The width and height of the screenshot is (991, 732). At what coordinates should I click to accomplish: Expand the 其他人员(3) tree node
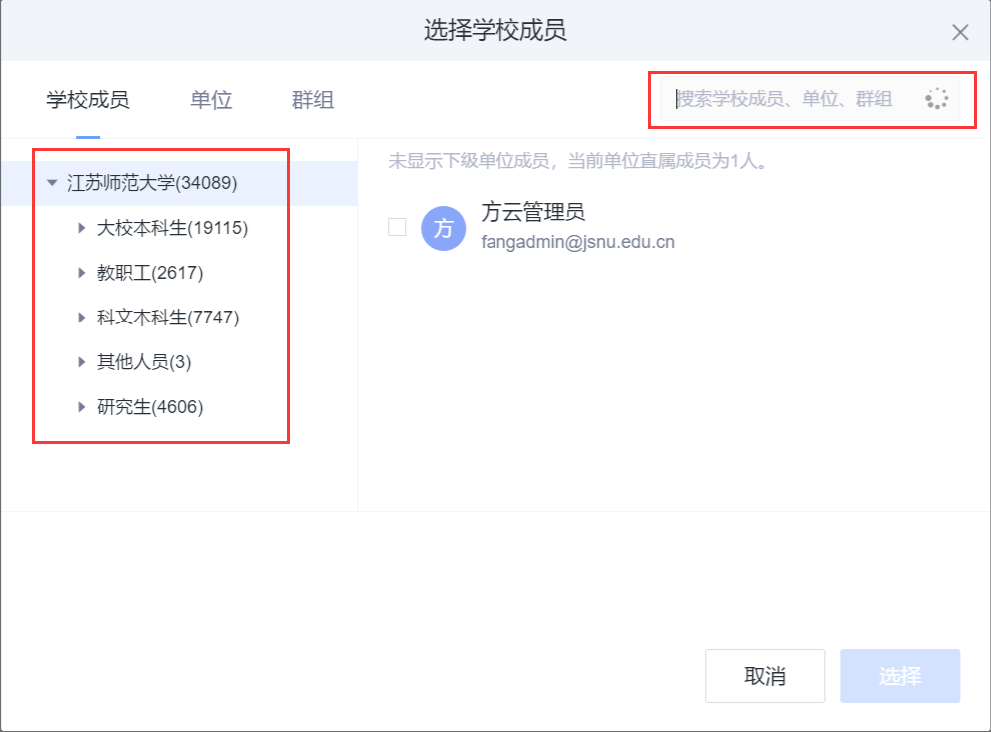(81, 362)
